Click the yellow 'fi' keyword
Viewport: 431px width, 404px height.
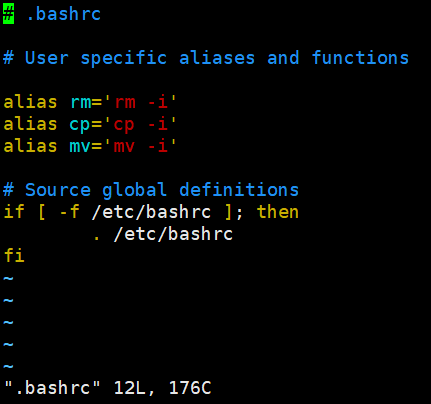click(14, 256)
